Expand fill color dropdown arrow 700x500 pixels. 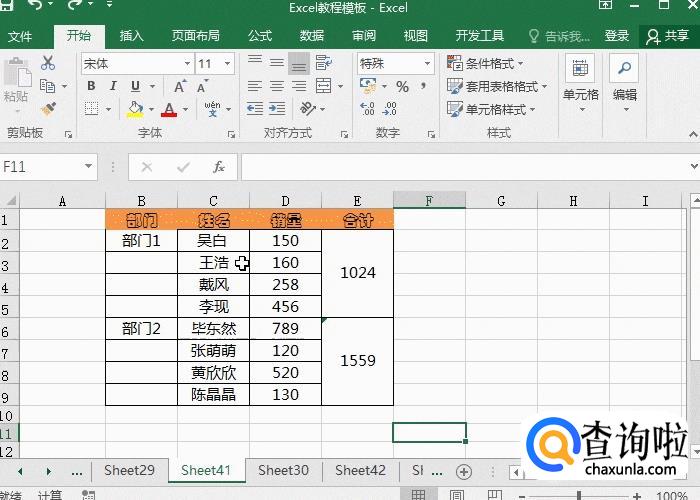tap(151, 109)
